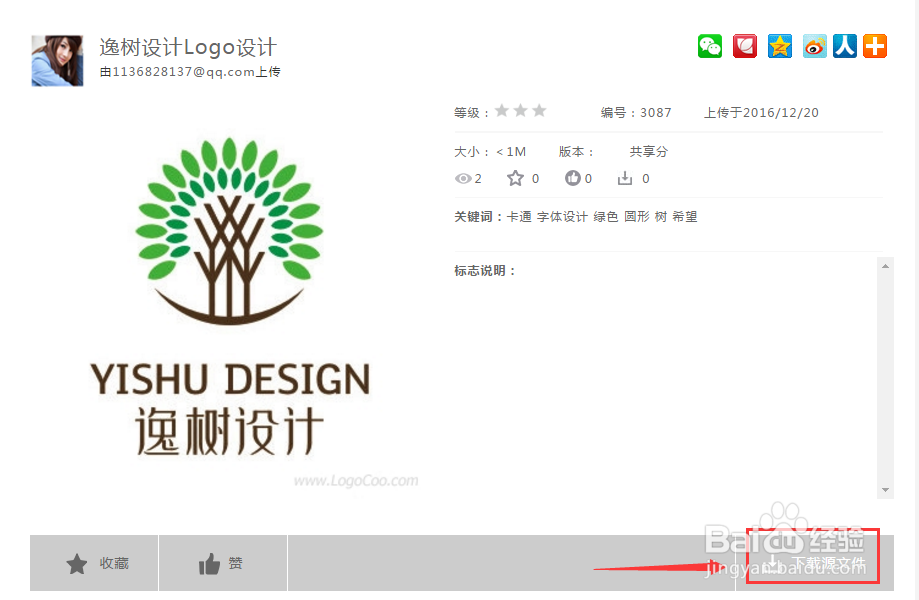
Task: Click the keyword 圆形
Action: [x=637, y=217]
